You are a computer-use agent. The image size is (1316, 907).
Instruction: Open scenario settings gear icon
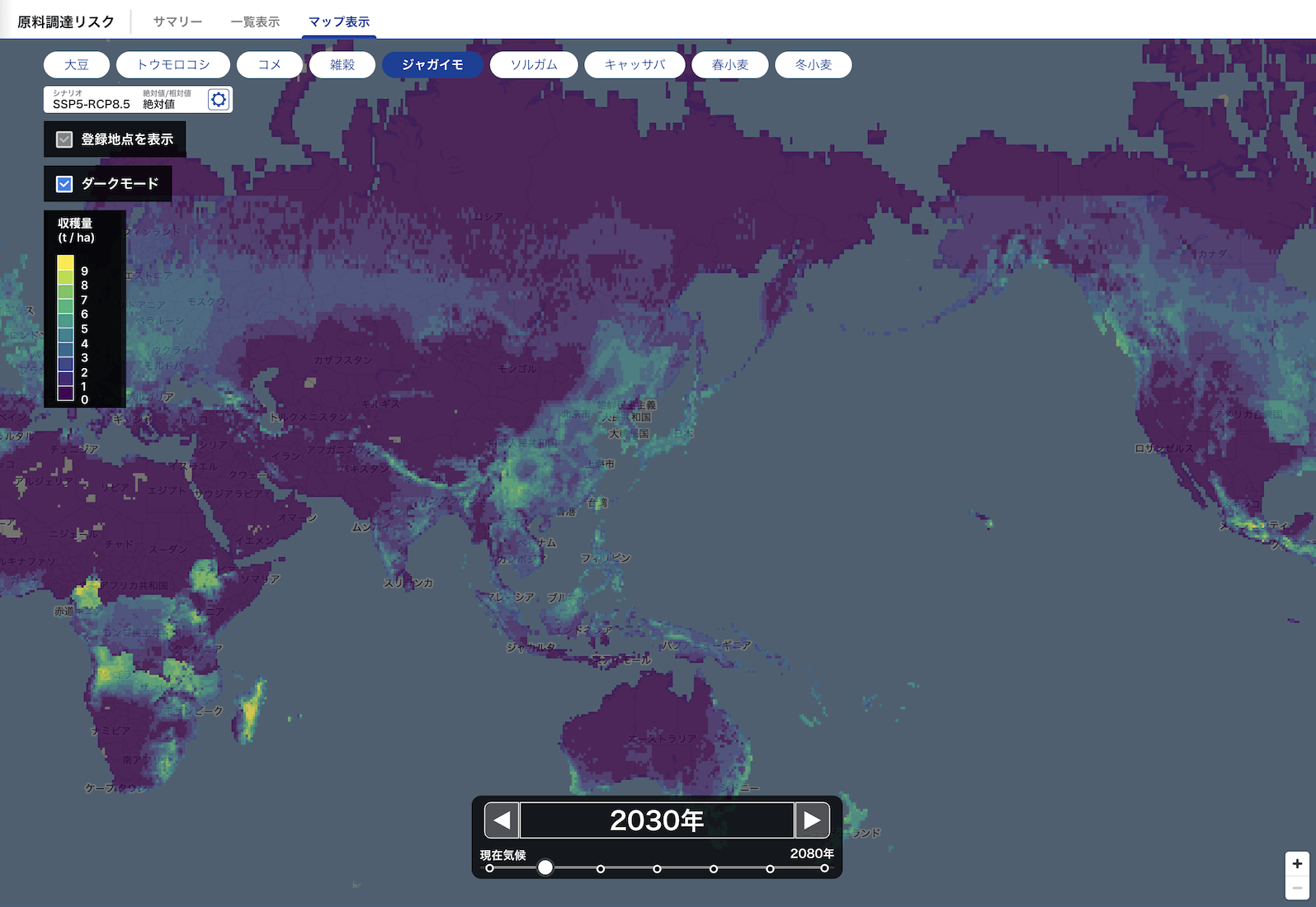pyautogui.click(x=219, y=100)
